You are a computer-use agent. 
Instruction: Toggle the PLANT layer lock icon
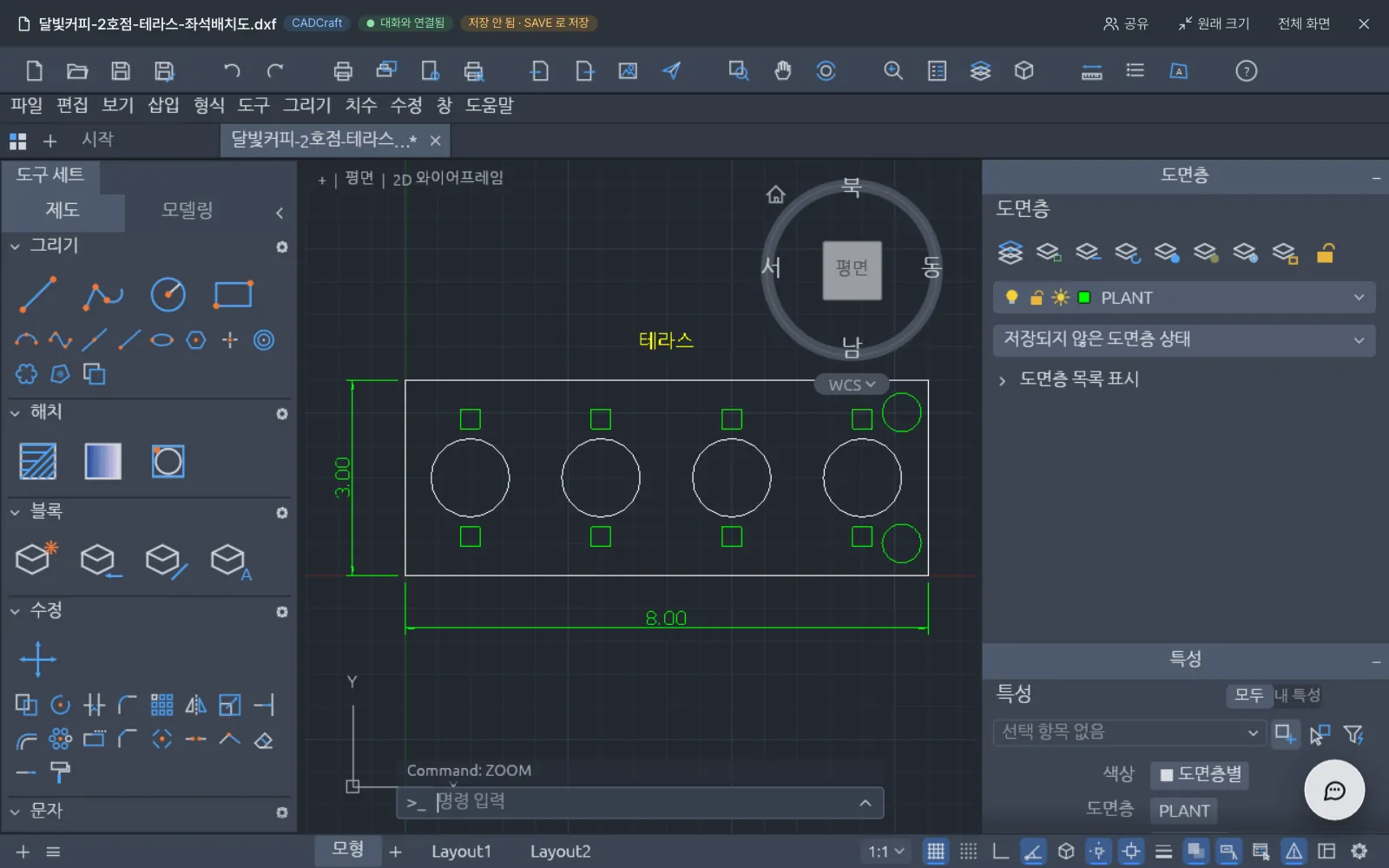coord(1036,298)
